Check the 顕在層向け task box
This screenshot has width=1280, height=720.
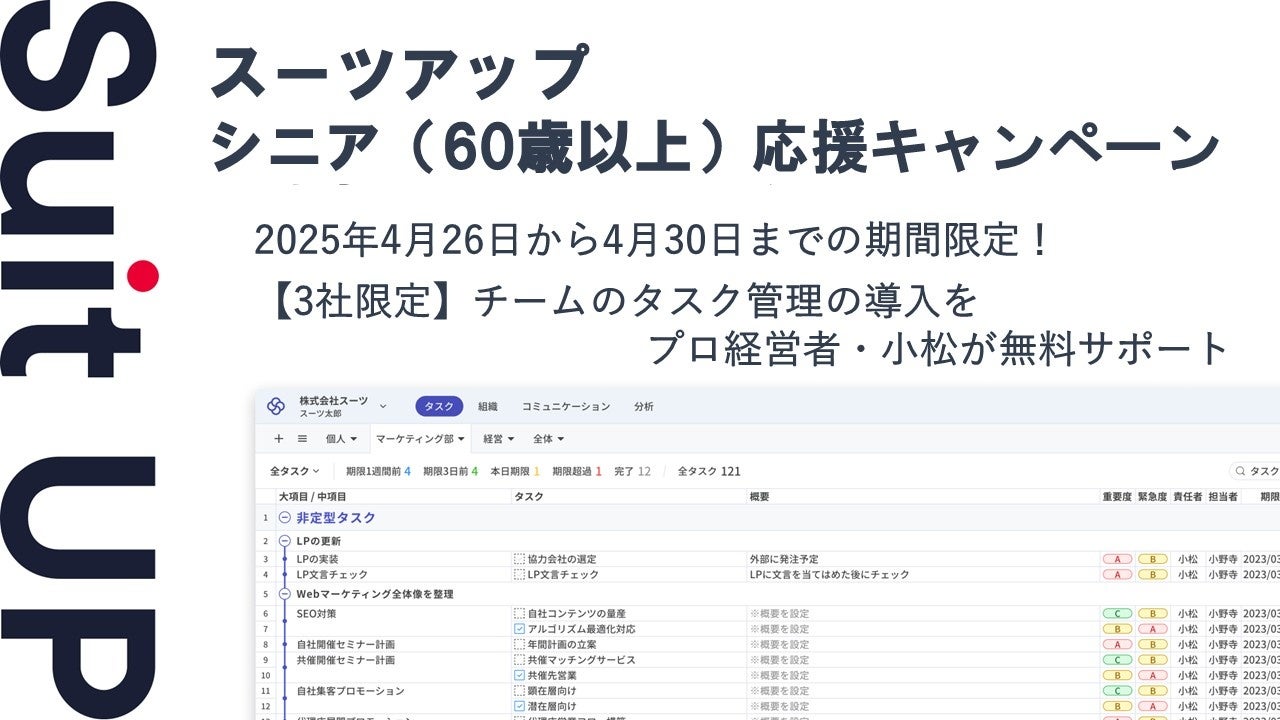coord(519,691)
